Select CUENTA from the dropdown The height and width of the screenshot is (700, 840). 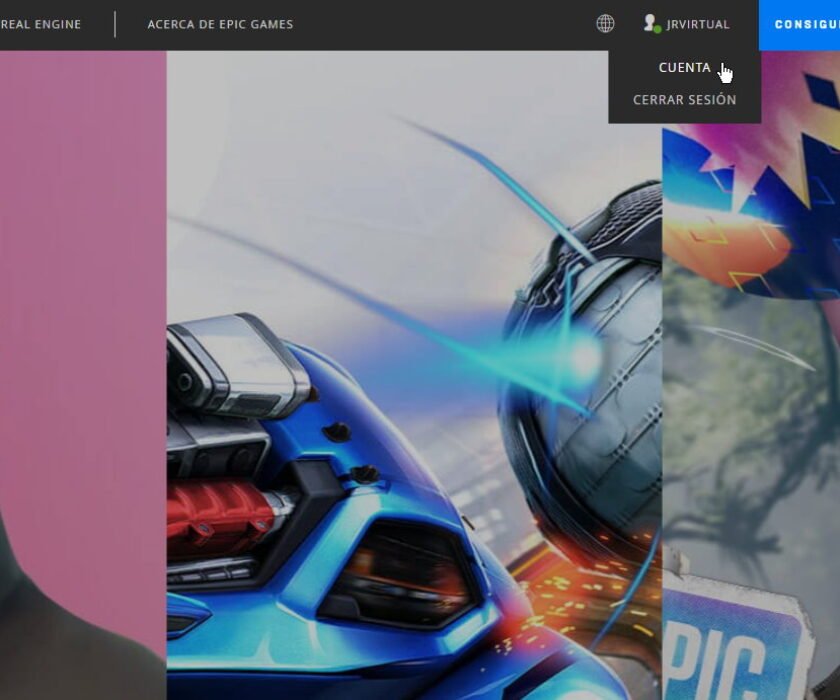point(685,67)
